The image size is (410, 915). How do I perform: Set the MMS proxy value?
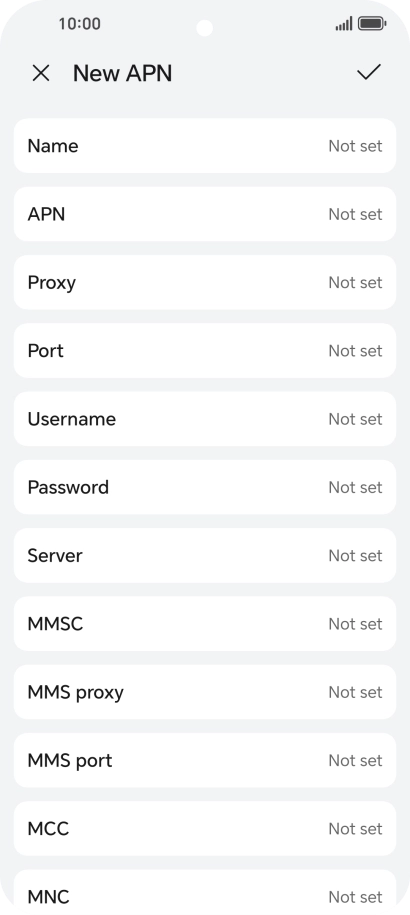point(205,692)
